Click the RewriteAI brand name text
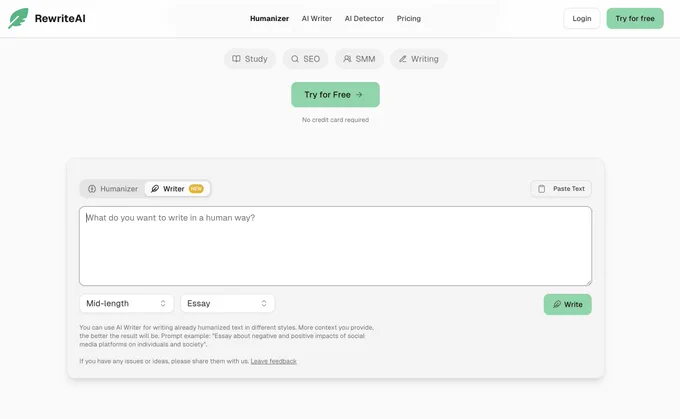Image resolution: width=680 pixels, height=419 pixels. click(60, 18)
